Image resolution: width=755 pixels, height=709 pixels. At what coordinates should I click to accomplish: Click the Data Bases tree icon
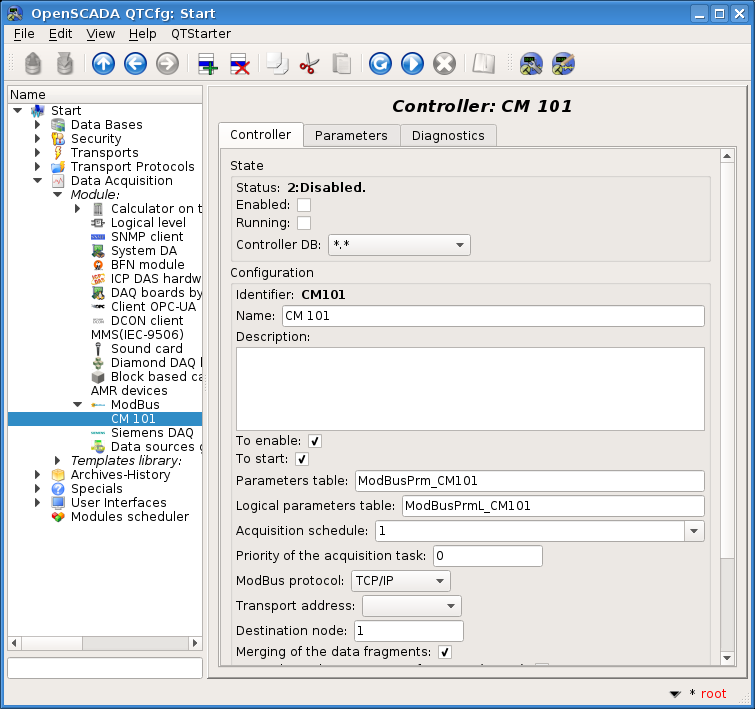pyautogui.click(x=58, y=125)
